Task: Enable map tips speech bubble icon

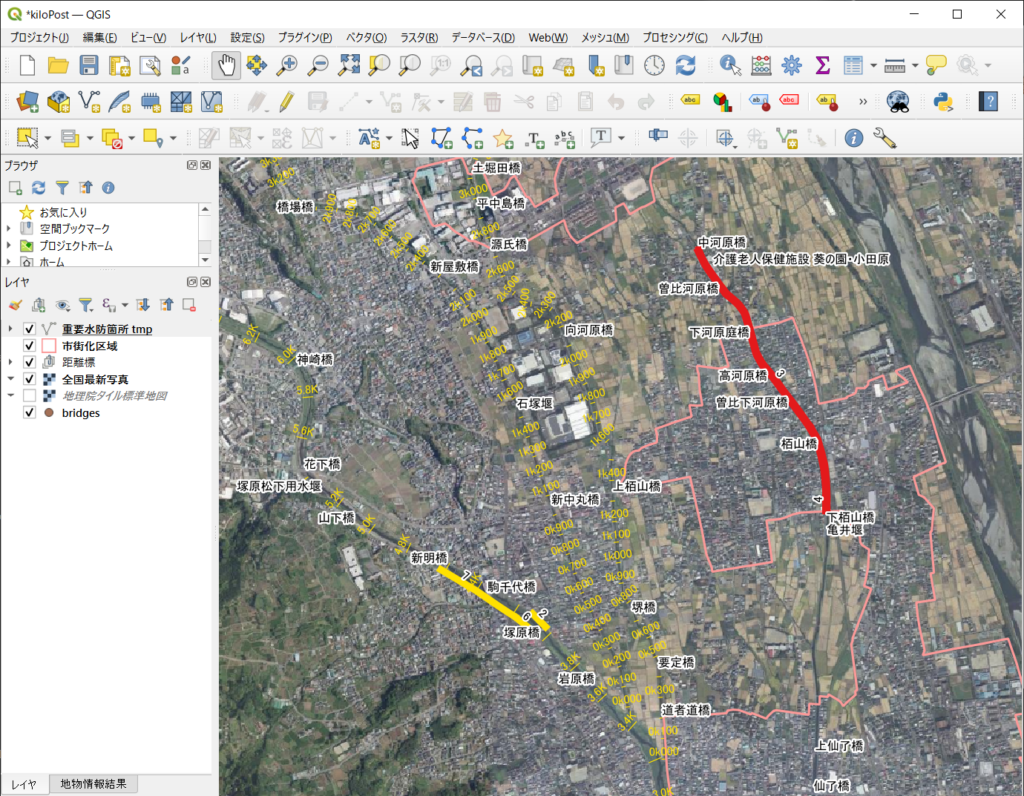Action: [936, 65]
